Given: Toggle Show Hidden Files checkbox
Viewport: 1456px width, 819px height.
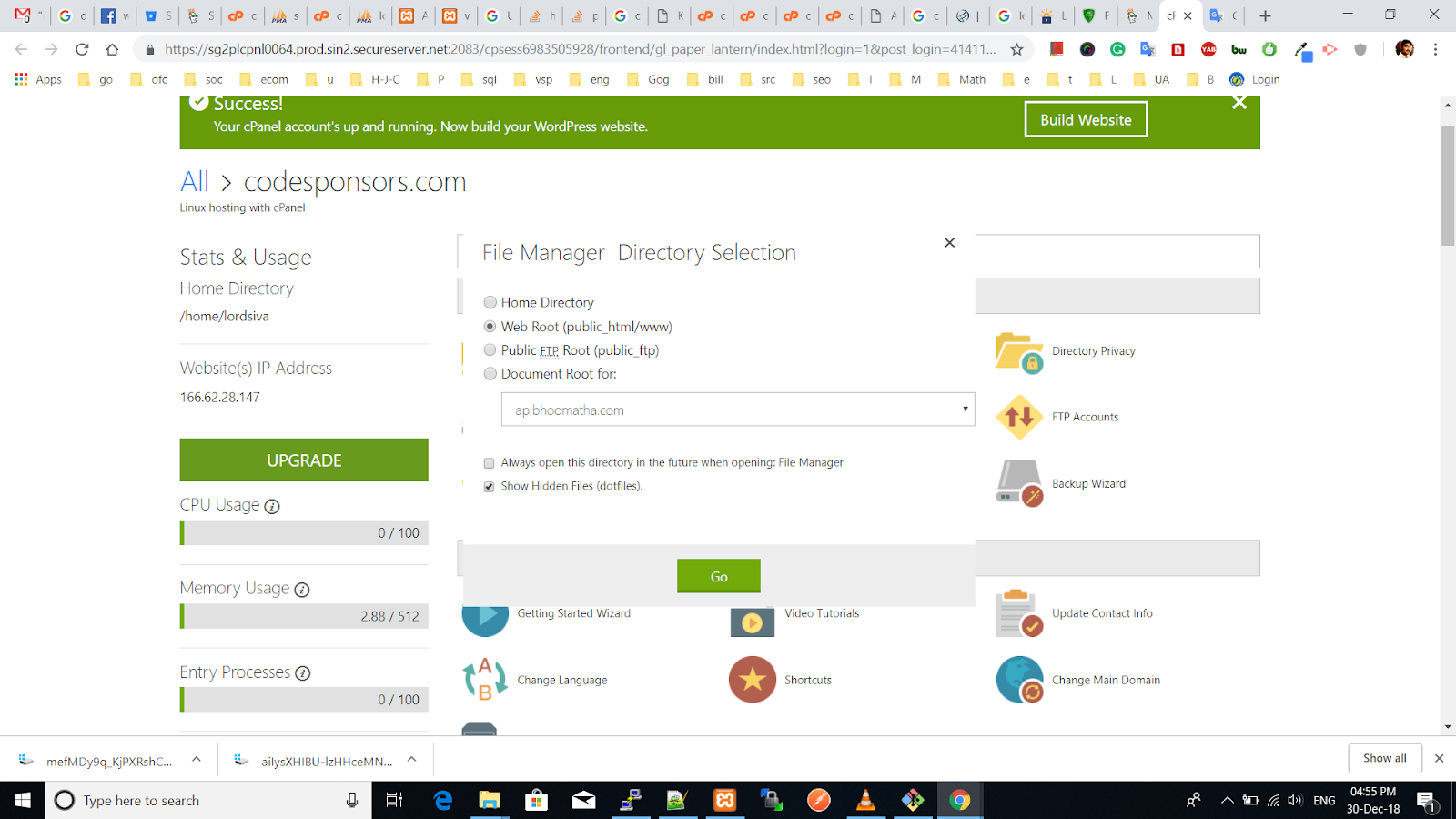Looking at the screenshot, I should (490, 487).
